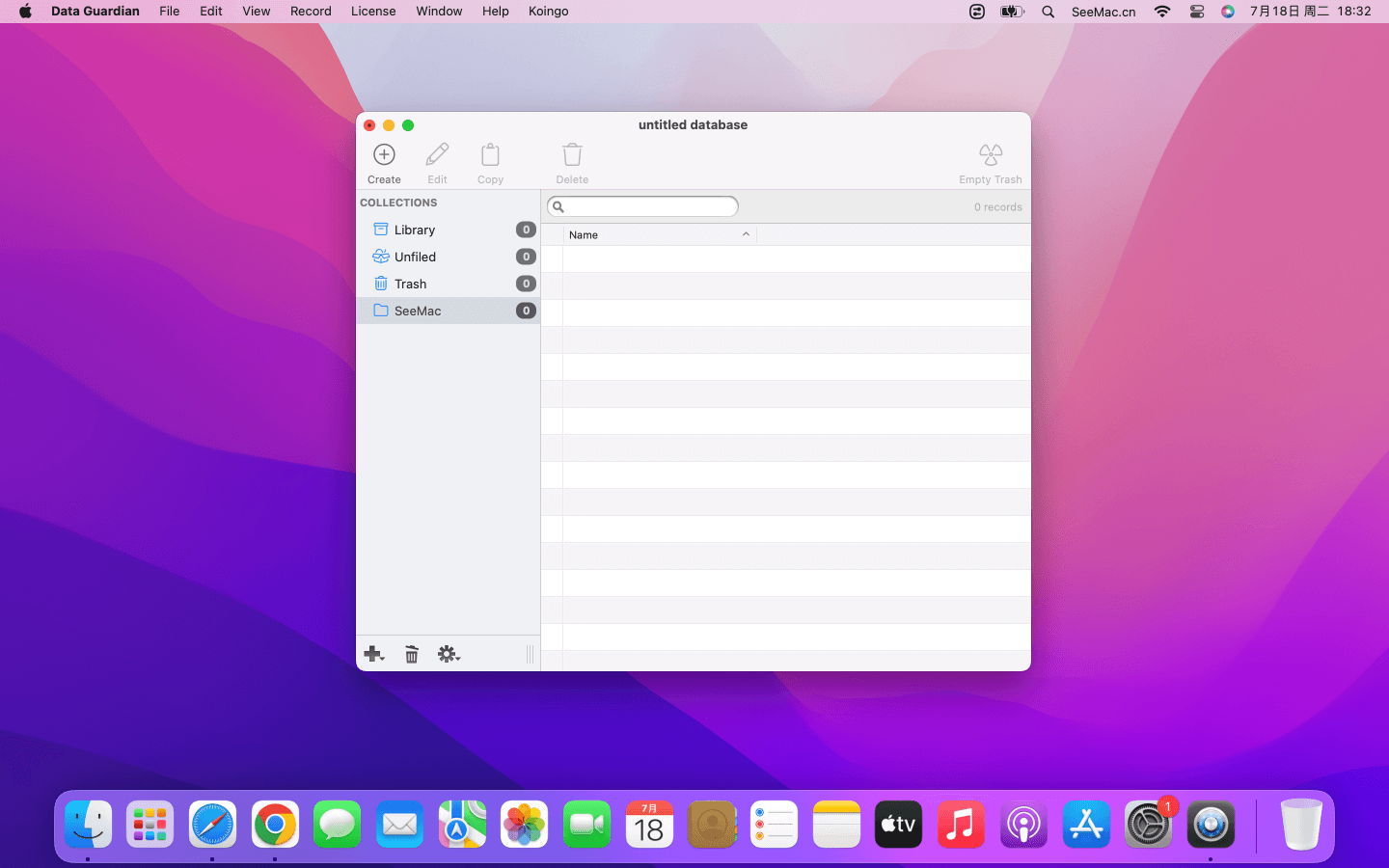The image size is (1389, 868).
Task: Click SeeMac.cn in the menu bar
Action: click(x=1103, y=12)
